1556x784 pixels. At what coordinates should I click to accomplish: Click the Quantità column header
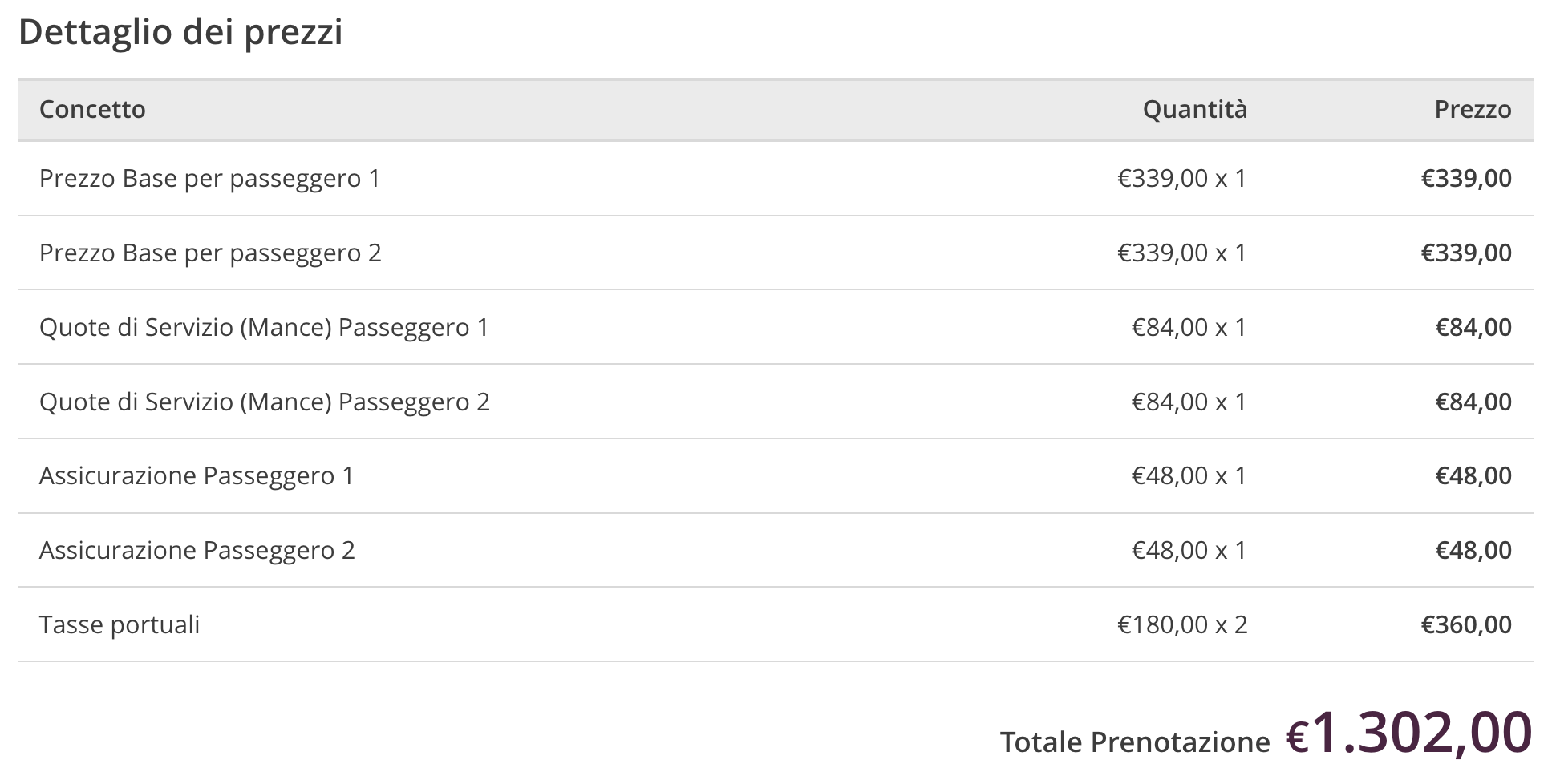1195,109
